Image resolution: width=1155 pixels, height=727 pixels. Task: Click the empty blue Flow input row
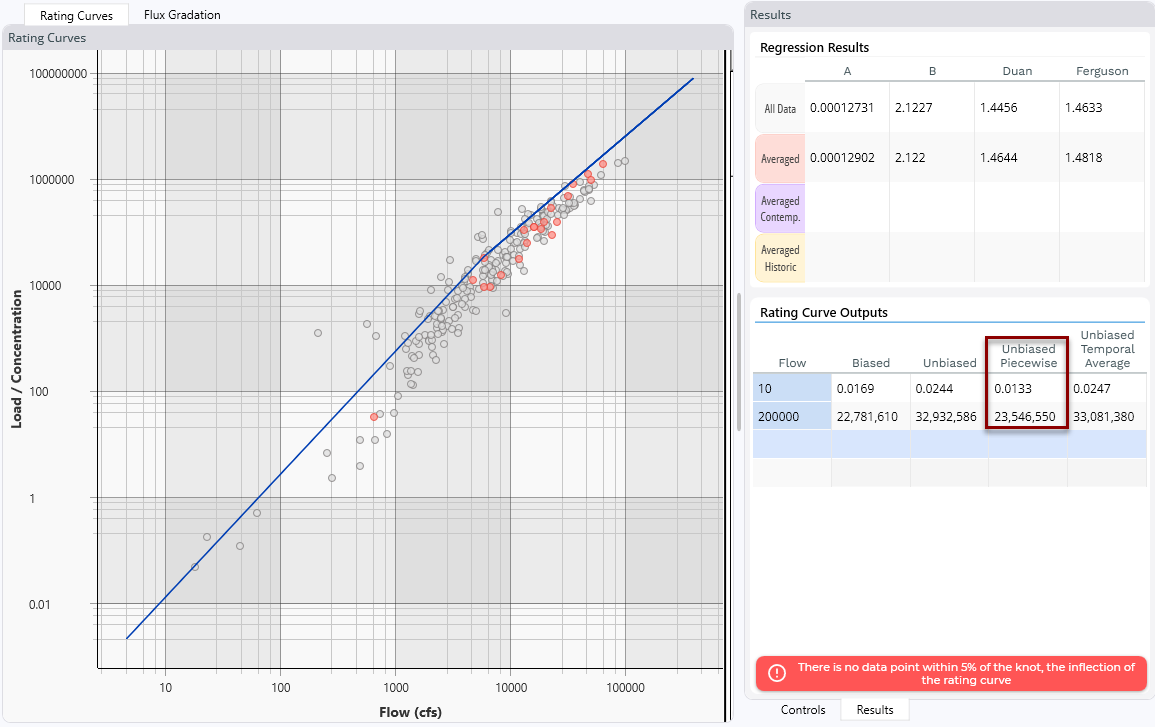point(791,444)
